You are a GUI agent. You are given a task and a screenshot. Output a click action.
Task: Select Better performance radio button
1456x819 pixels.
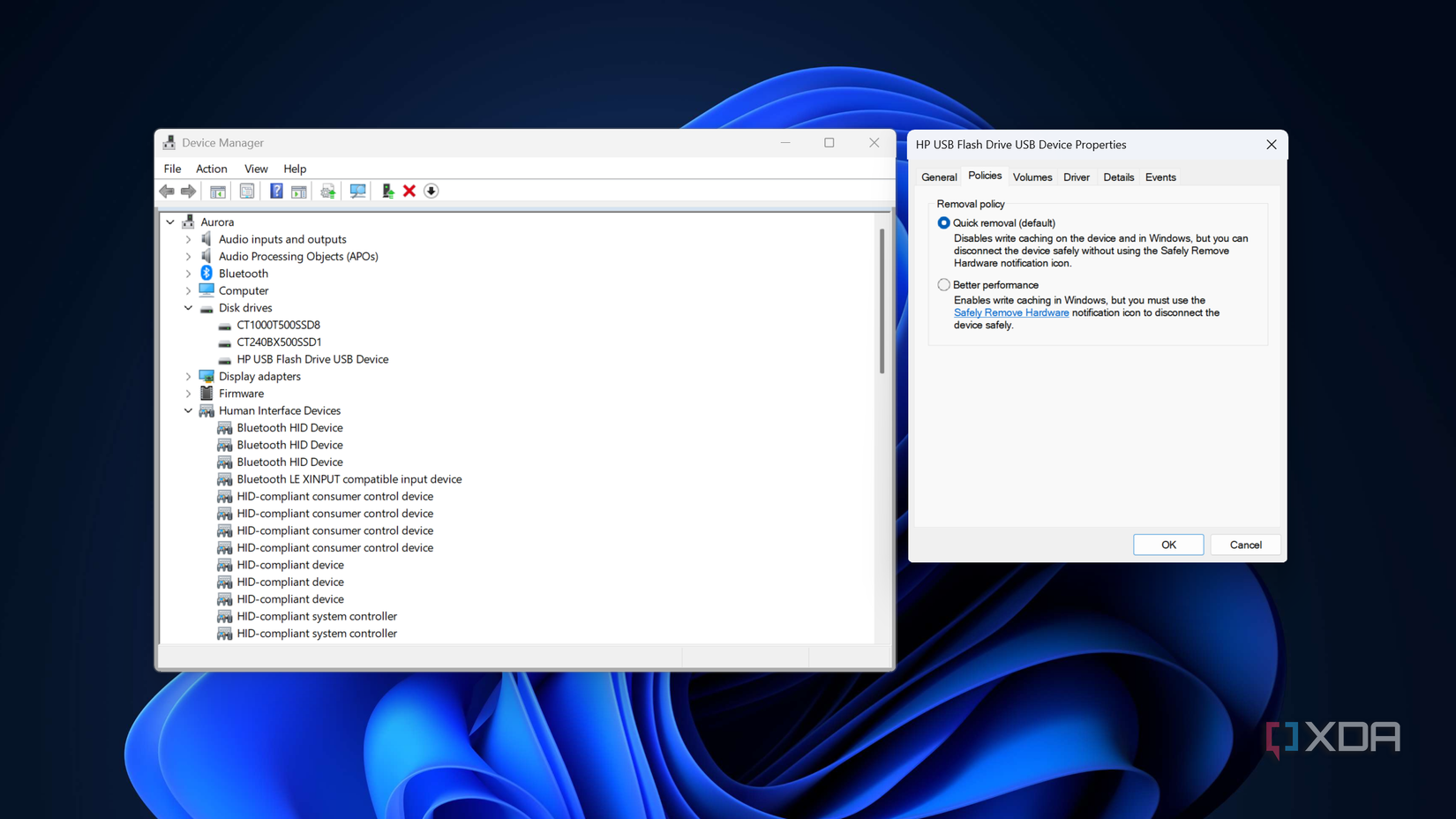click(x=944, y=285)
